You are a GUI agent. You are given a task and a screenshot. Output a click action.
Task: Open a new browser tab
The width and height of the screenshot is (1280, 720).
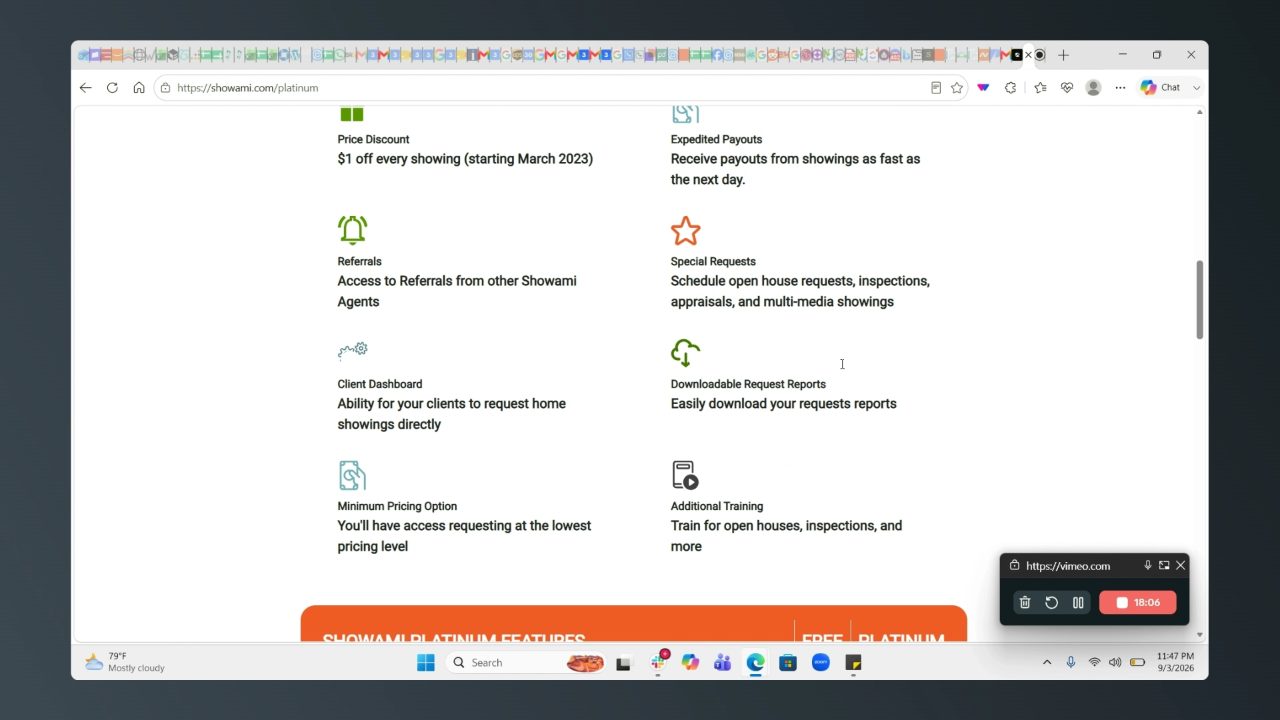(x=1063, y=55)
